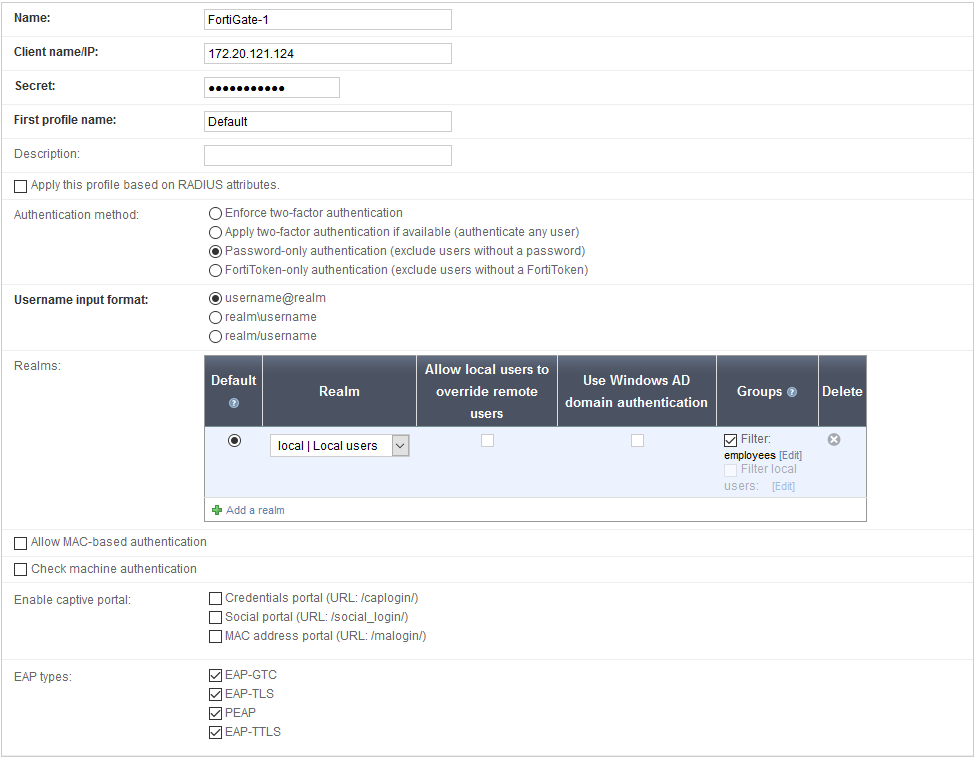Edit the employees group filter
The height and width of the screenshot is (760, 977).
click(790, 455)
